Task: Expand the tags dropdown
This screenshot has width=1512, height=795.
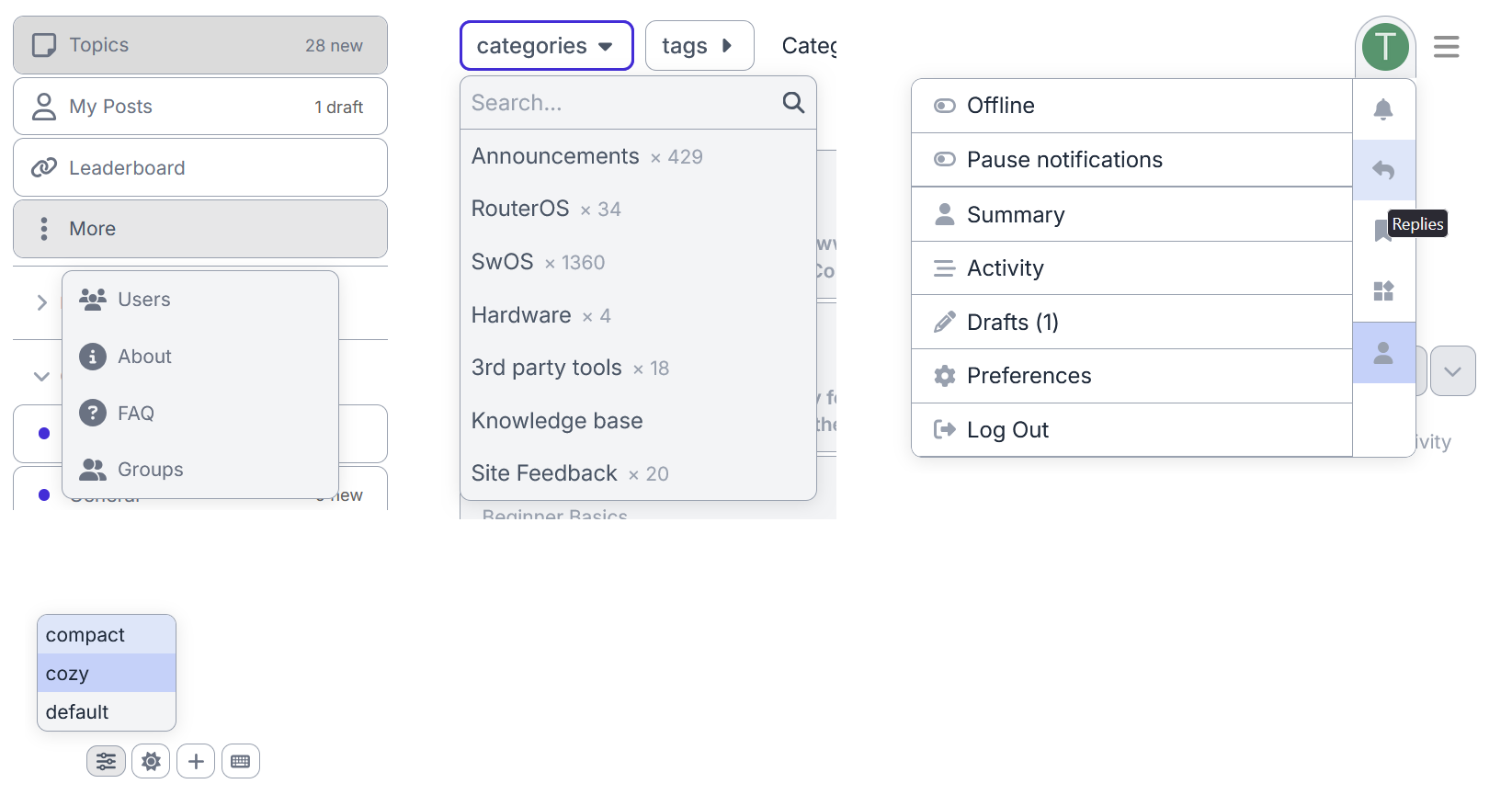Action: click(699, 46)
